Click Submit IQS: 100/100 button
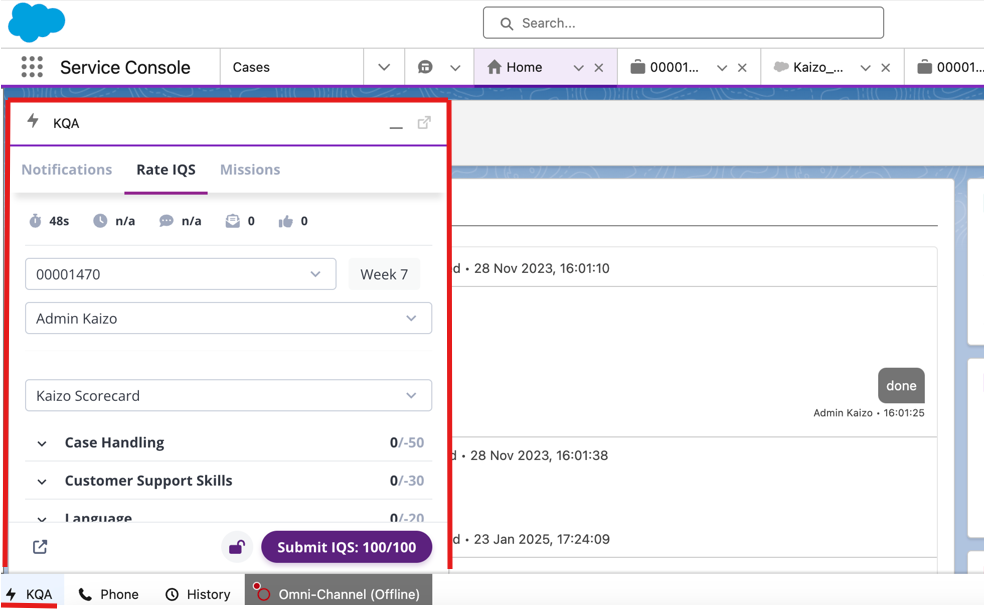This screenshot has height=609, width=984. click(x=346, y=547)
